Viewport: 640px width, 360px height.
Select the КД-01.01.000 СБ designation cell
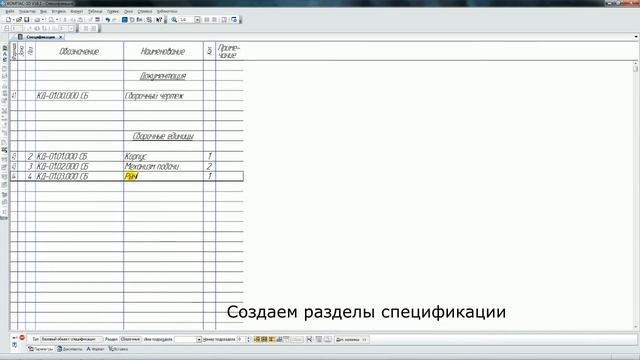[x=80, y=156]
